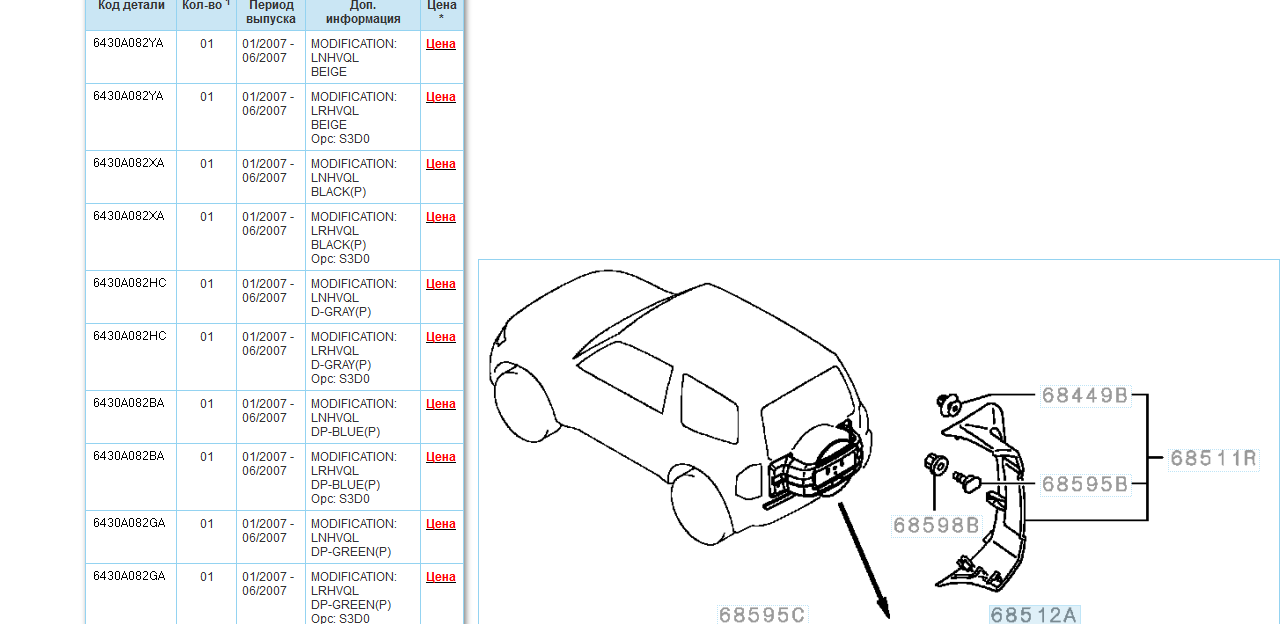The height and width of the screenshot is (624, 1287).
Task: Click period 01/2007 - 06/2007 in LNHVQL D-GRAY(P) row
Action: [x=268, y=291]
